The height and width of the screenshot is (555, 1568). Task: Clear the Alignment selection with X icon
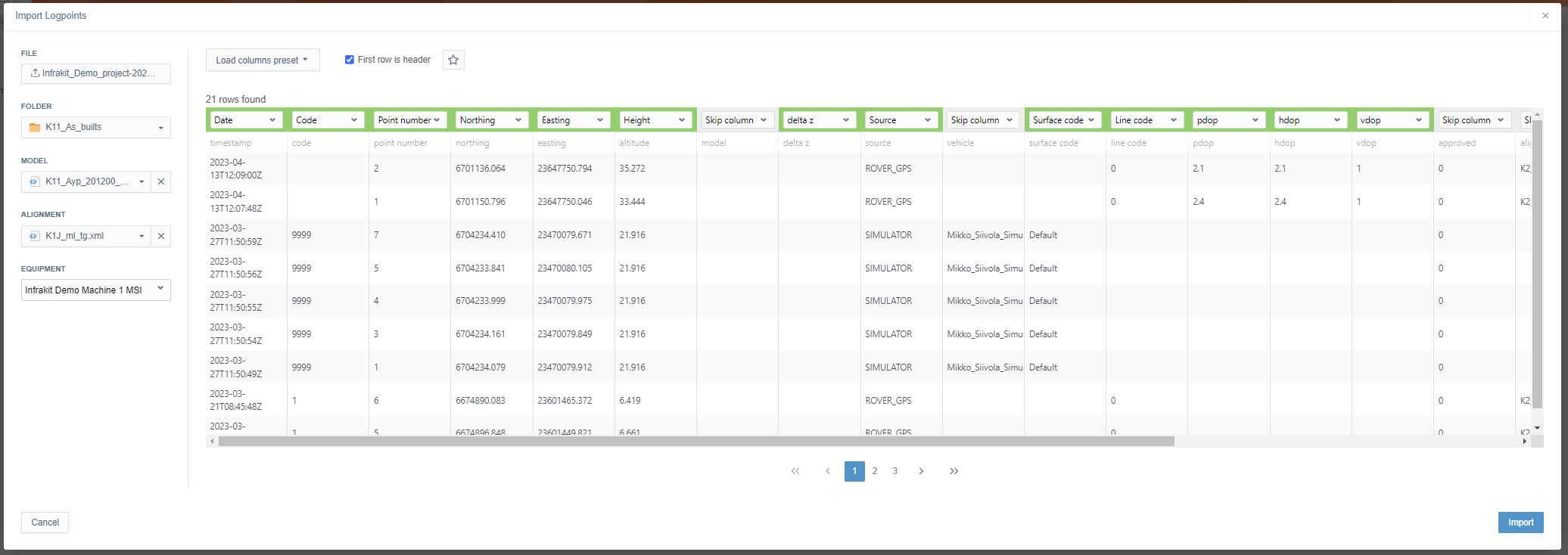tap(161, 236)
